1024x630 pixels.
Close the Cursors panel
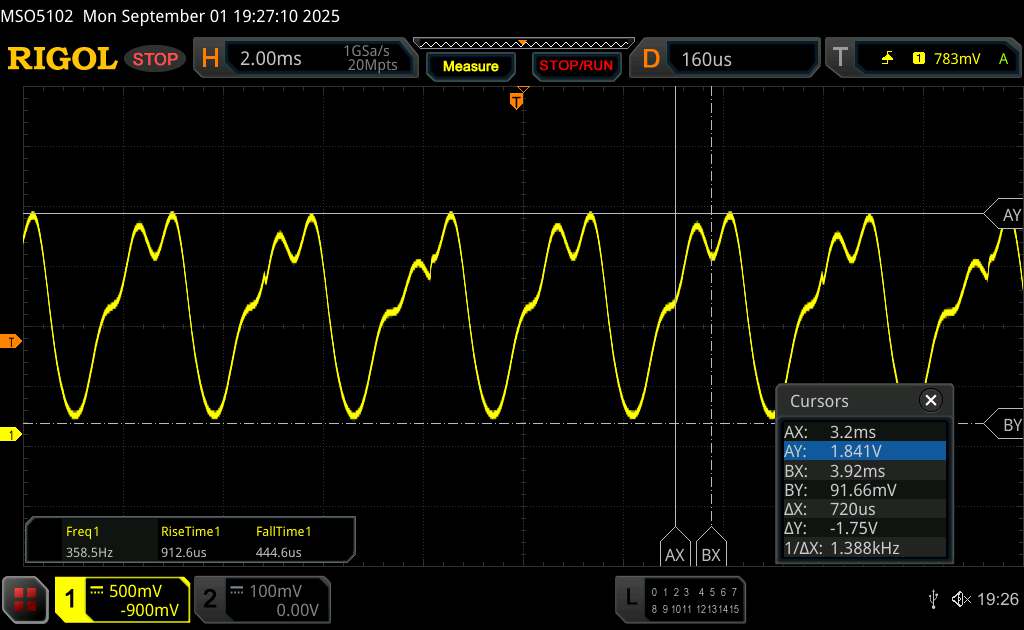click(x=931, y=401)
